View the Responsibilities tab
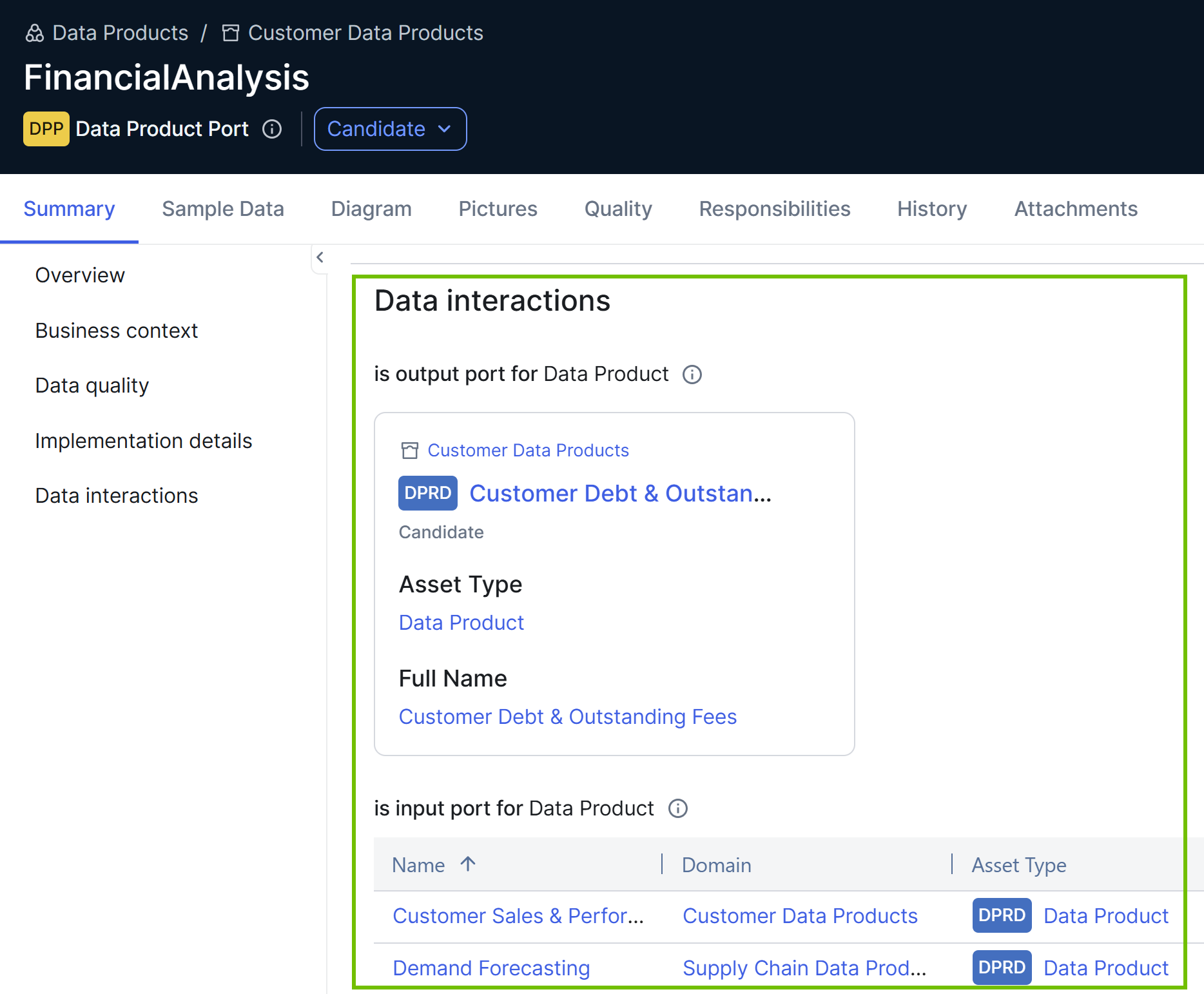Viewport: 1204px width, 994px height. 775,209
